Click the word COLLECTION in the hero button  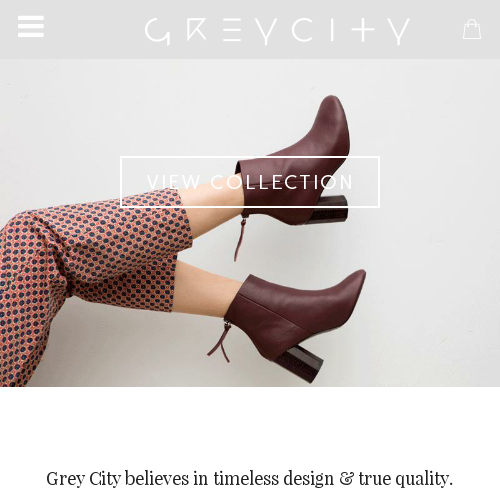(x=282, y=182)
